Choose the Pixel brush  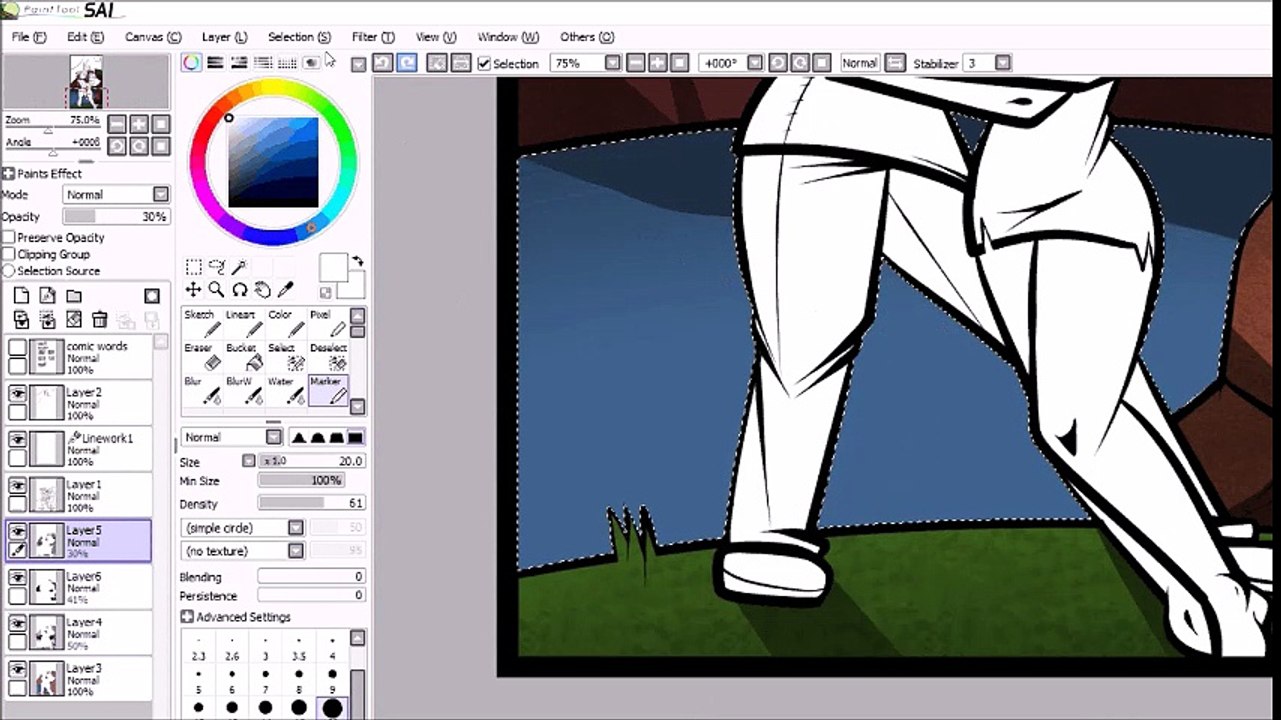(326, 323)
